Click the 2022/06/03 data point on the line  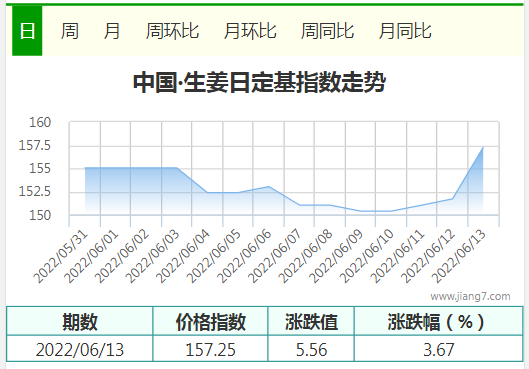[177, 168]
